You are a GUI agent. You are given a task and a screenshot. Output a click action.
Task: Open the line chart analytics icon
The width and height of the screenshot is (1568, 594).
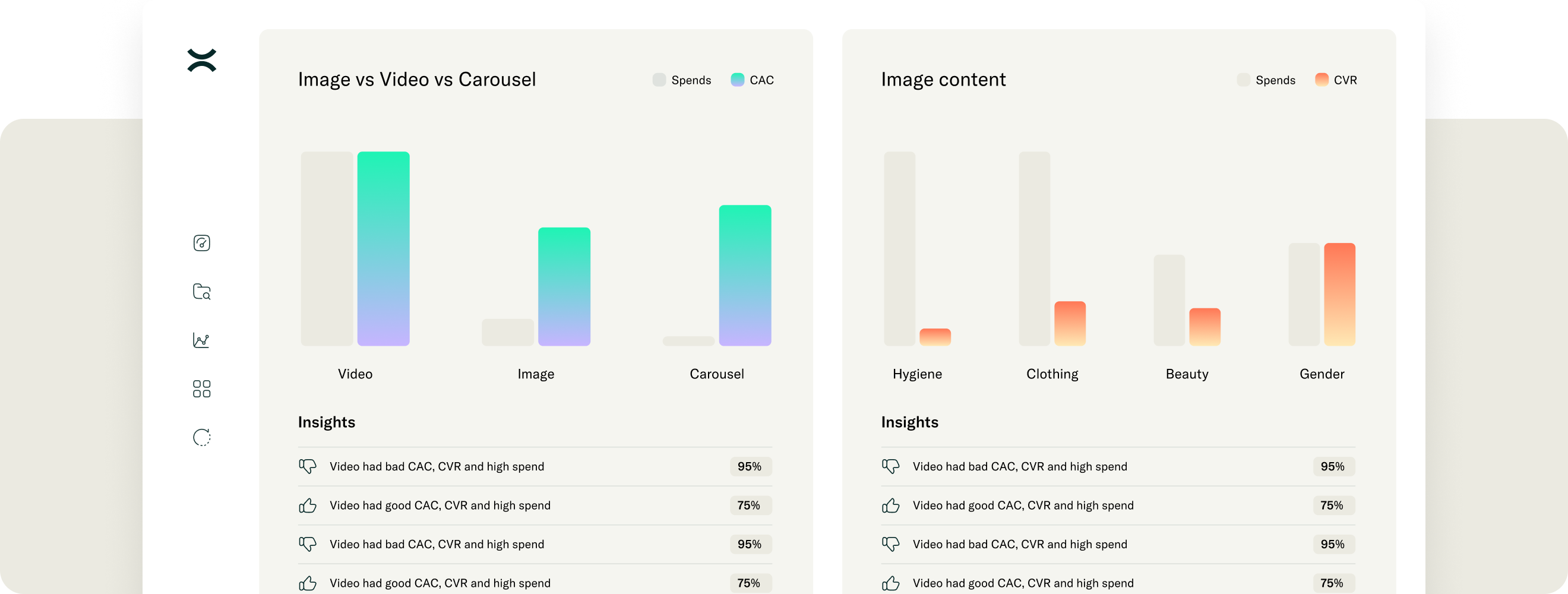click(201, 340)
